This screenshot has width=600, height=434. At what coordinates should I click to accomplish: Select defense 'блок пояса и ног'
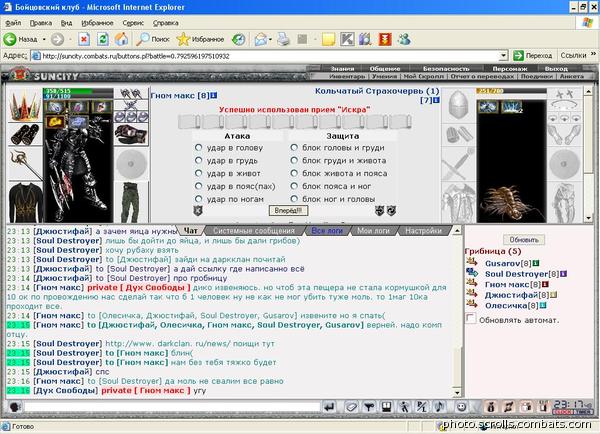point(294,186)
